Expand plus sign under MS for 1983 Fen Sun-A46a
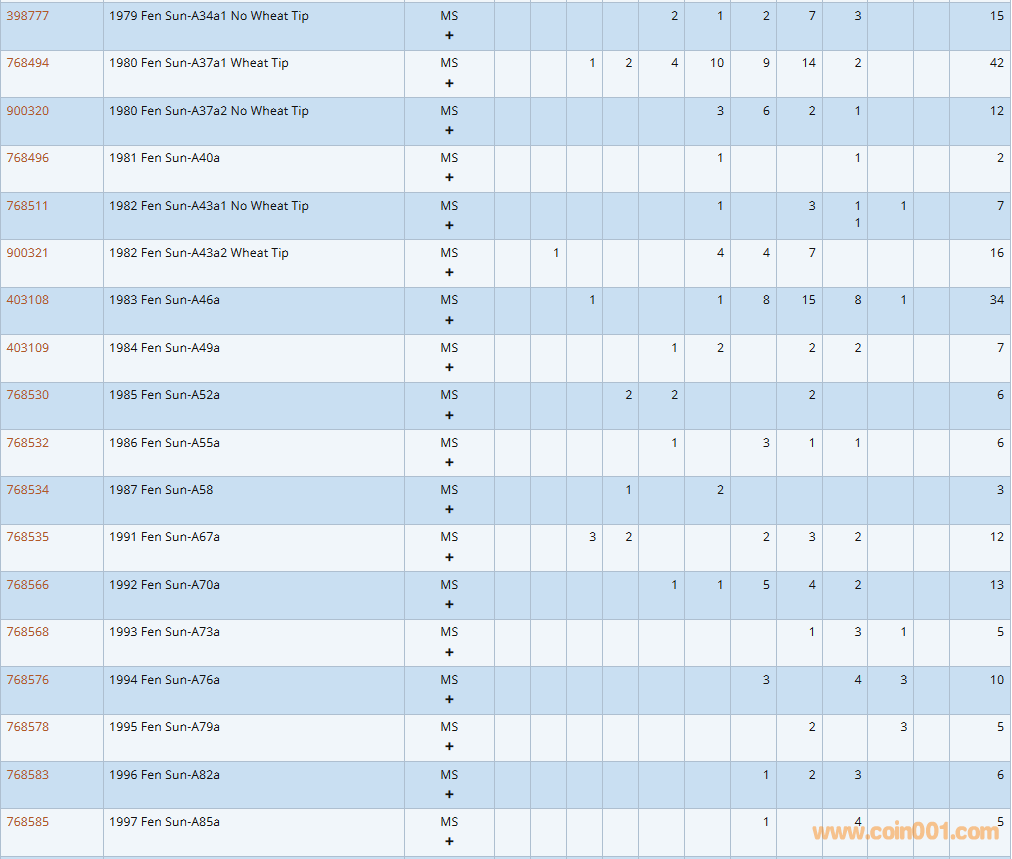1012x859 pixels. [449, 320]
